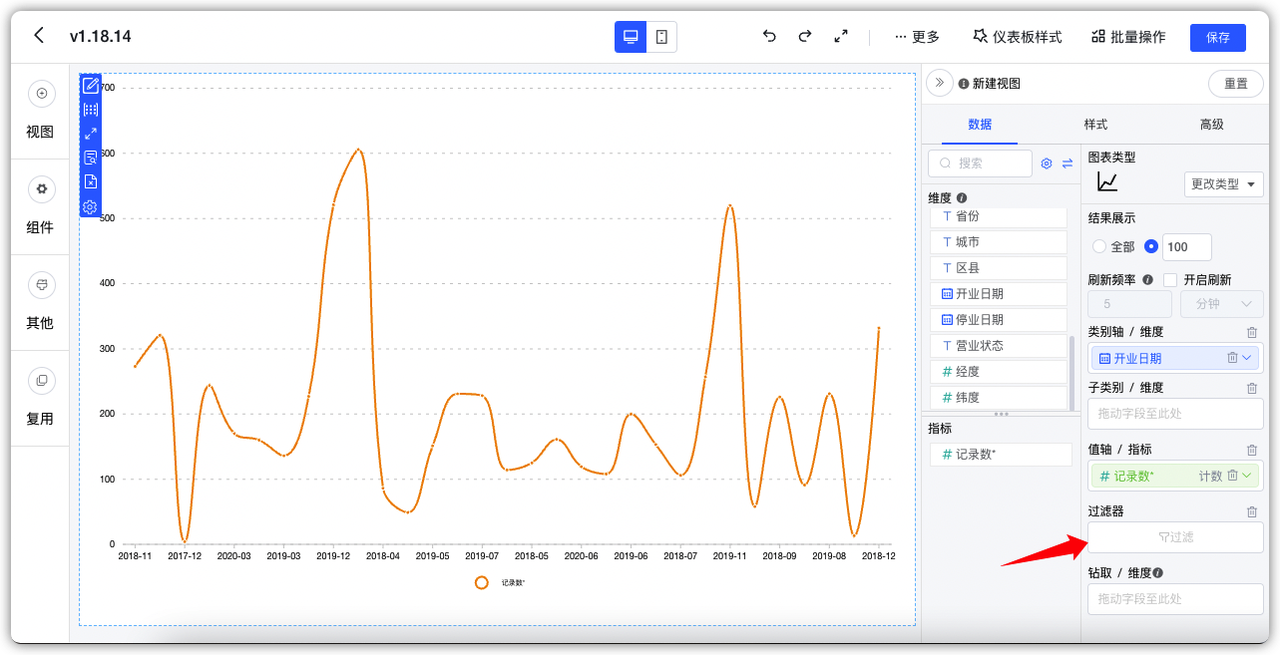1280x655 pixels.
Task: Clear 类别轴 / 维度 with its trash icon
Action: (1252, 332)
